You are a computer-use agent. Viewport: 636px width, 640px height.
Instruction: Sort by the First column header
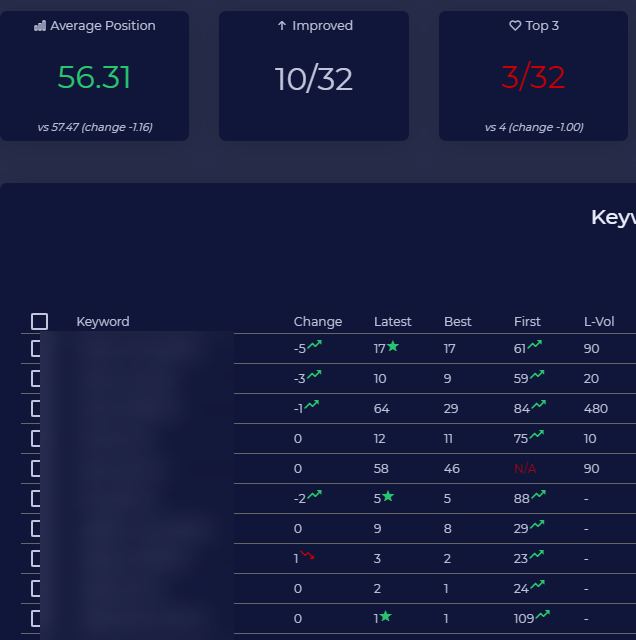[x=527, y=322]
